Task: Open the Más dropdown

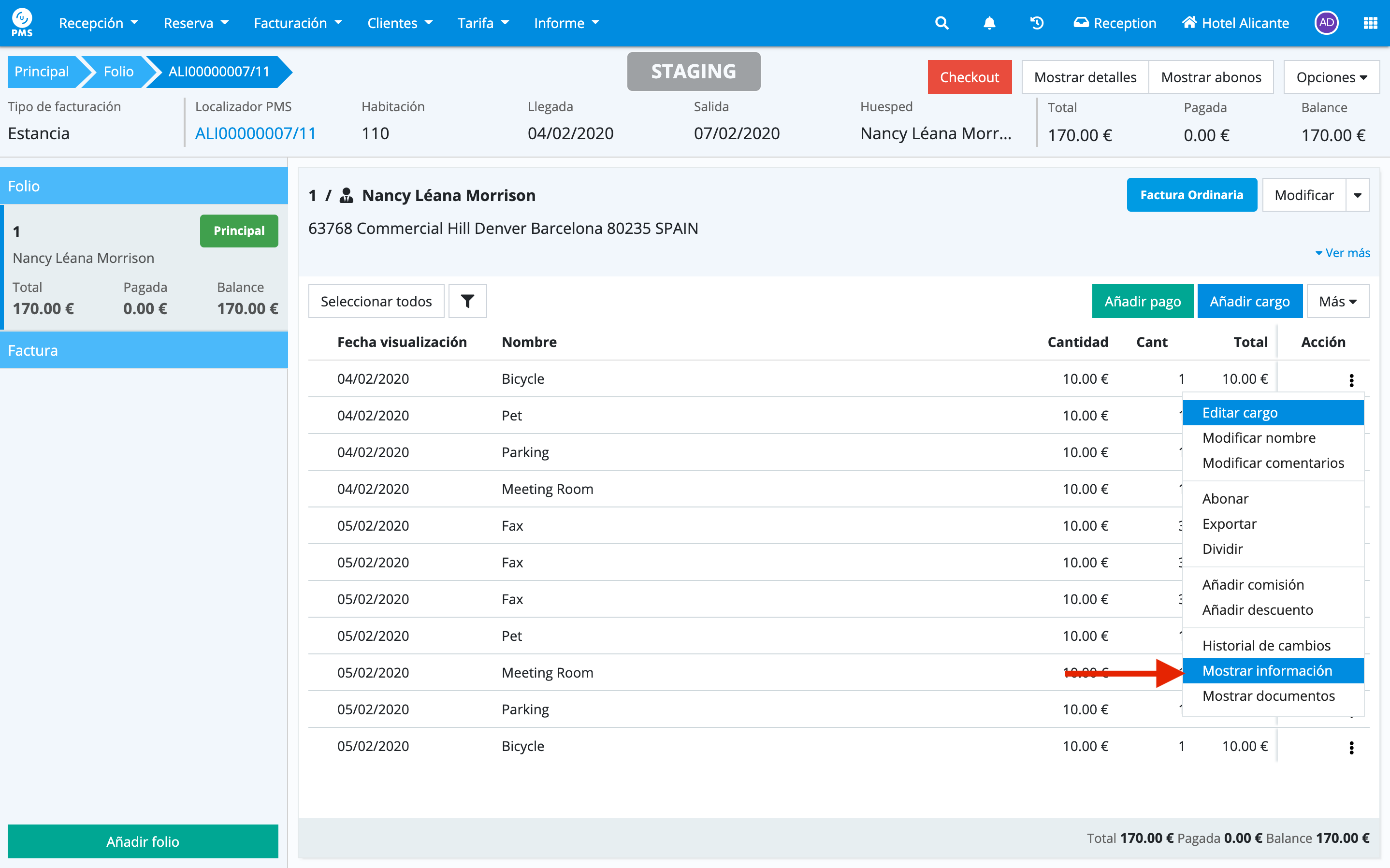Action: tap(1337, 301)
